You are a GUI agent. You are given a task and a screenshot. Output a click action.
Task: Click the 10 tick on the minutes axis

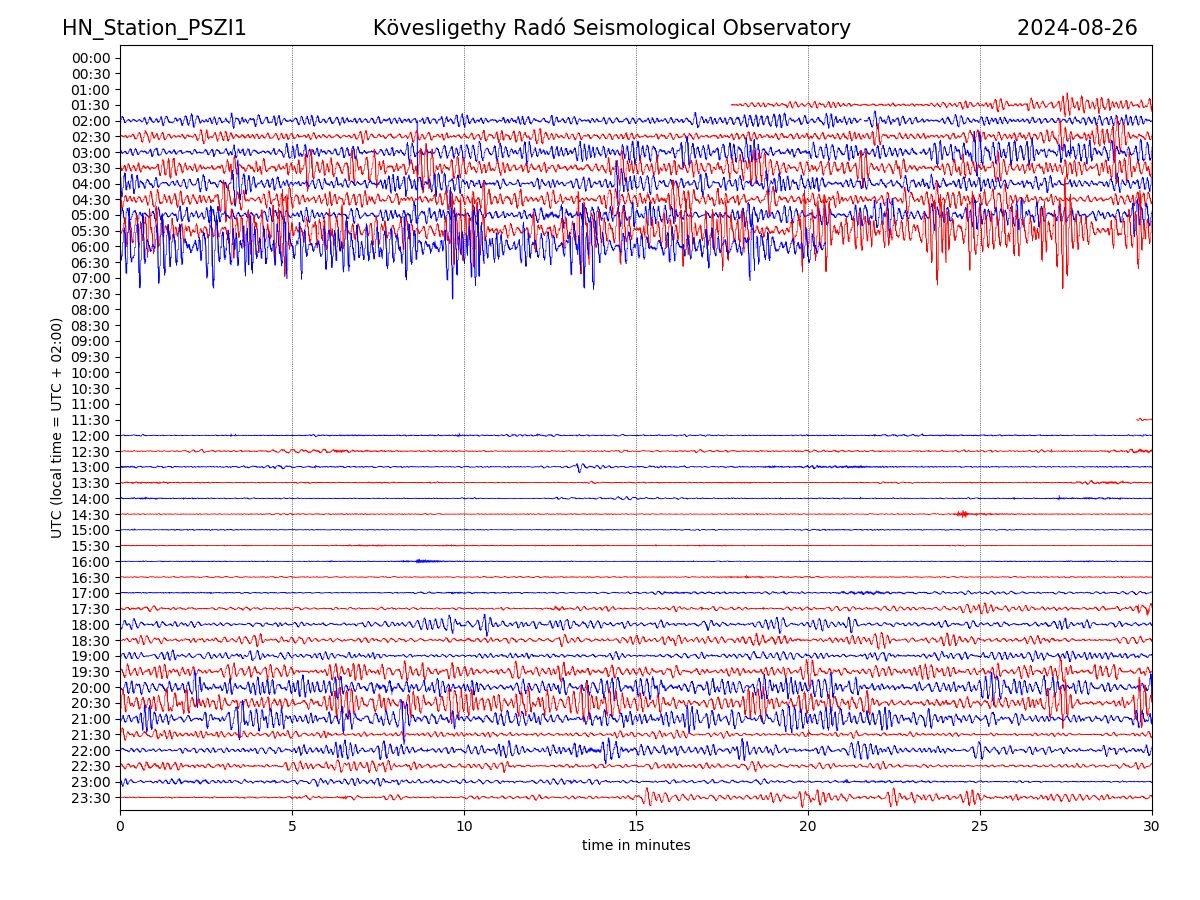tap(464, 826)
